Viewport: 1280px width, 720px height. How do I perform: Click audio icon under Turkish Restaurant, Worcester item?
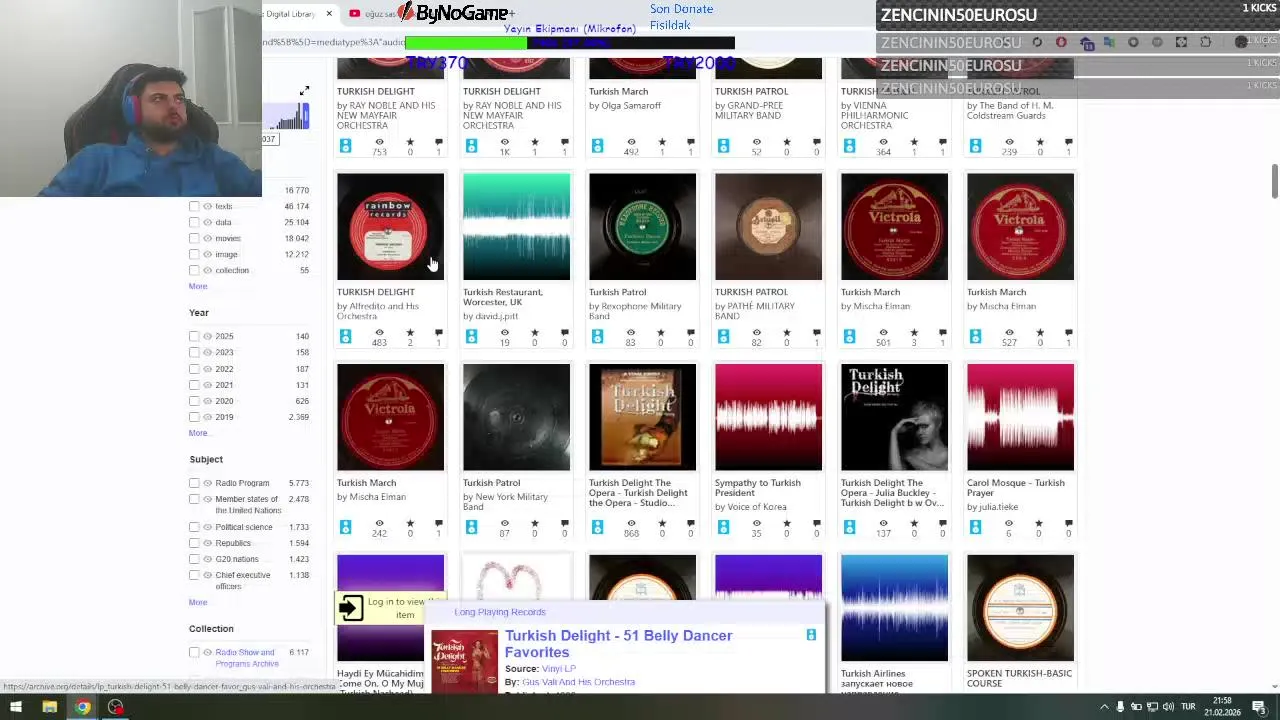(471, 336)
